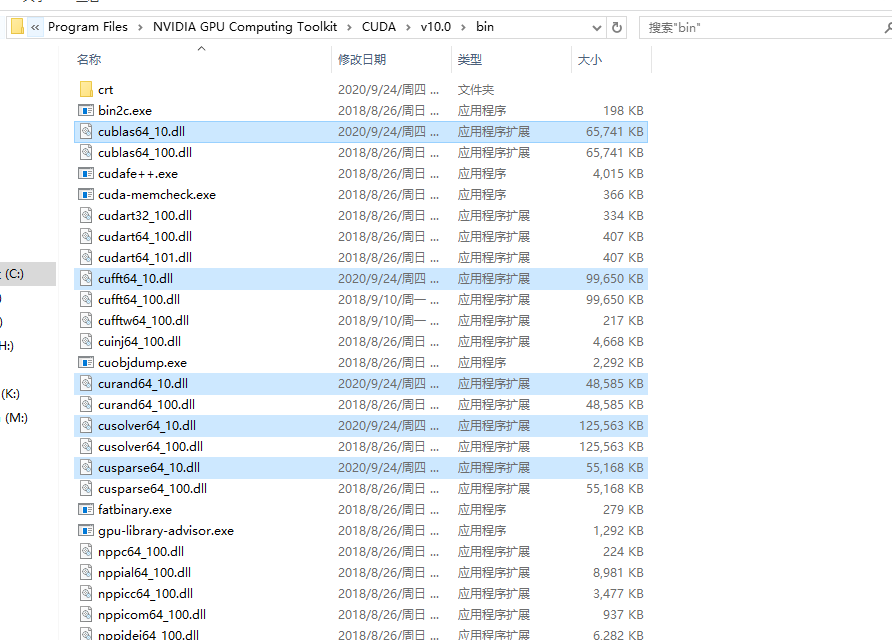Click the 应用程序 type of cuobjdump.exe
Image resolution: width=892 pixels, height=640 pixels.
[482, 362]
